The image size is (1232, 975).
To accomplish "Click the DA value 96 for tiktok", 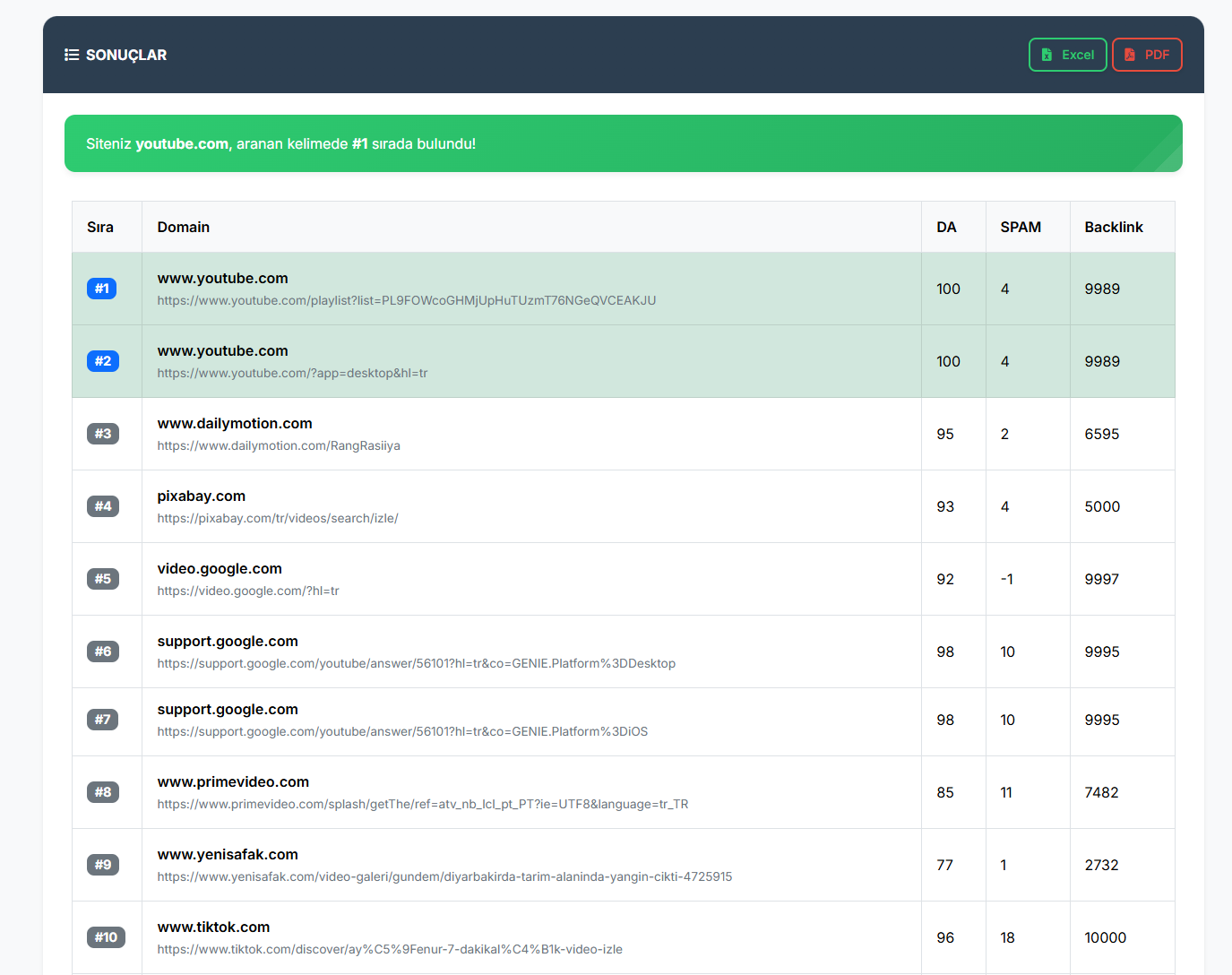I will [x=945, y=937].
